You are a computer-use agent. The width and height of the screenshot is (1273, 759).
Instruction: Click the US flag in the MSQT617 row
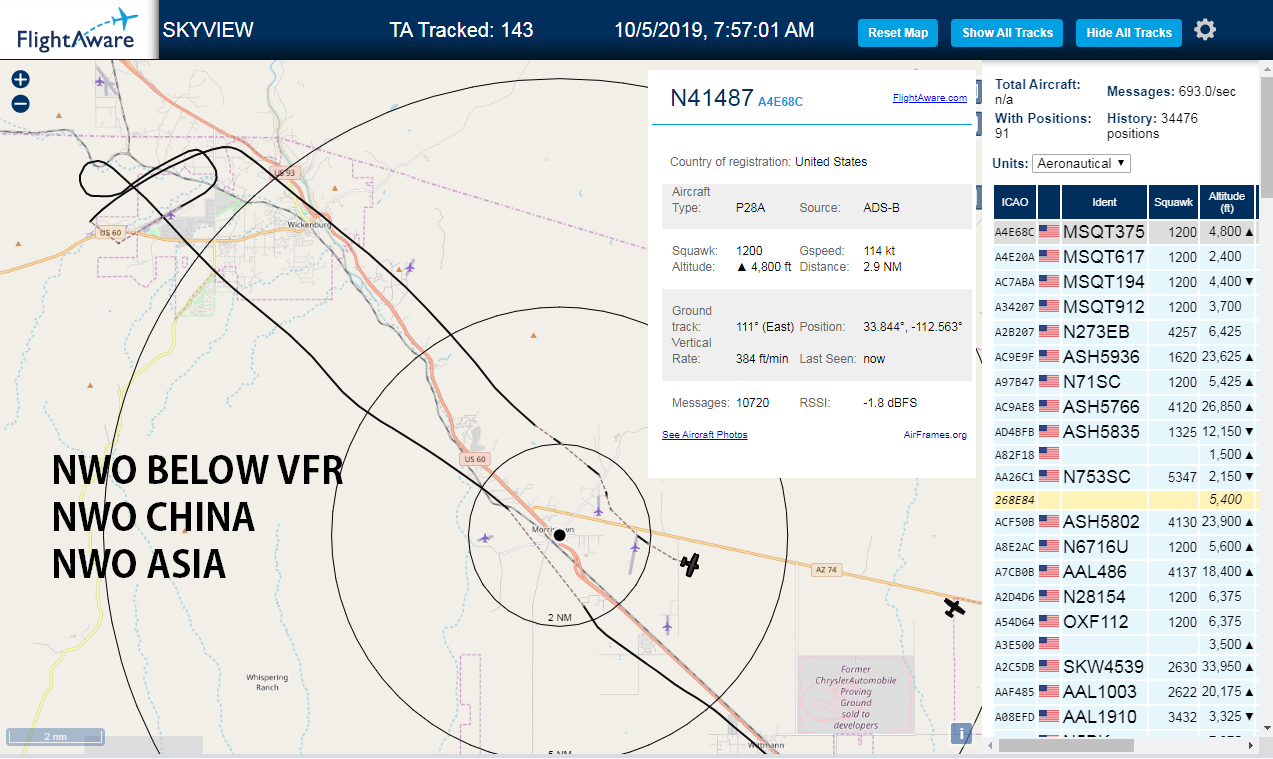(x=1049, y=256)
